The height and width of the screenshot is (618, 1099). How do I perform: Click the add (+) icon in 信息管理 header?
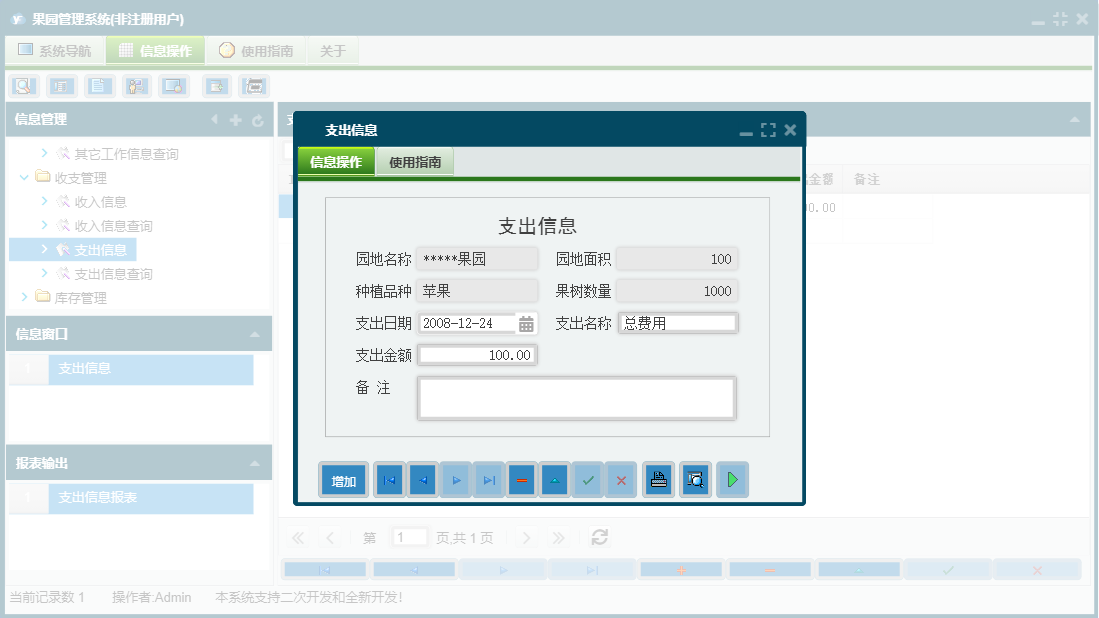(x=234, y=121)
